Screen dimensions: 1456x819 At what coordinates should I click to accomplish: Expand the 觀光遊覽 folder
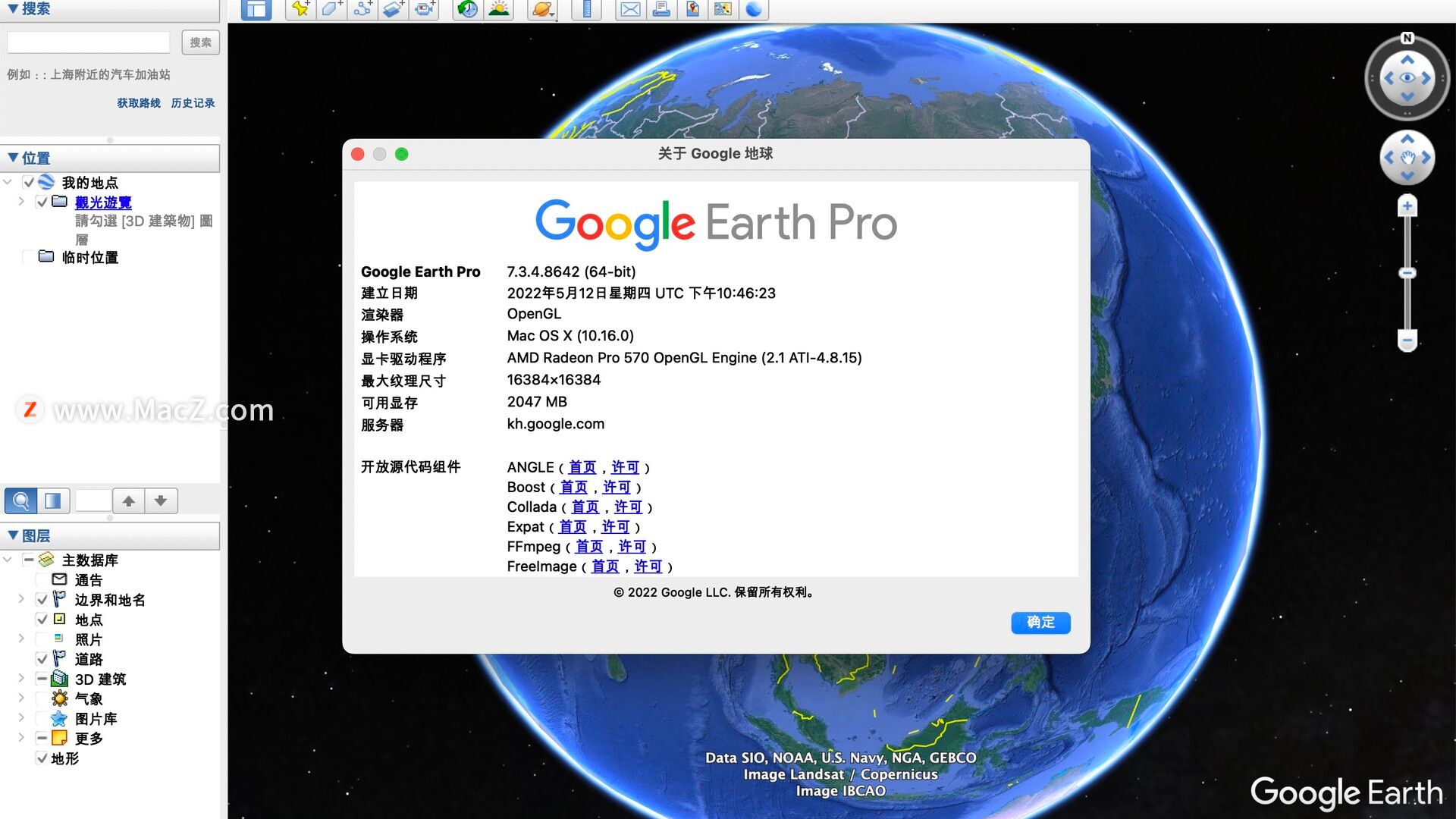(21, 202)
